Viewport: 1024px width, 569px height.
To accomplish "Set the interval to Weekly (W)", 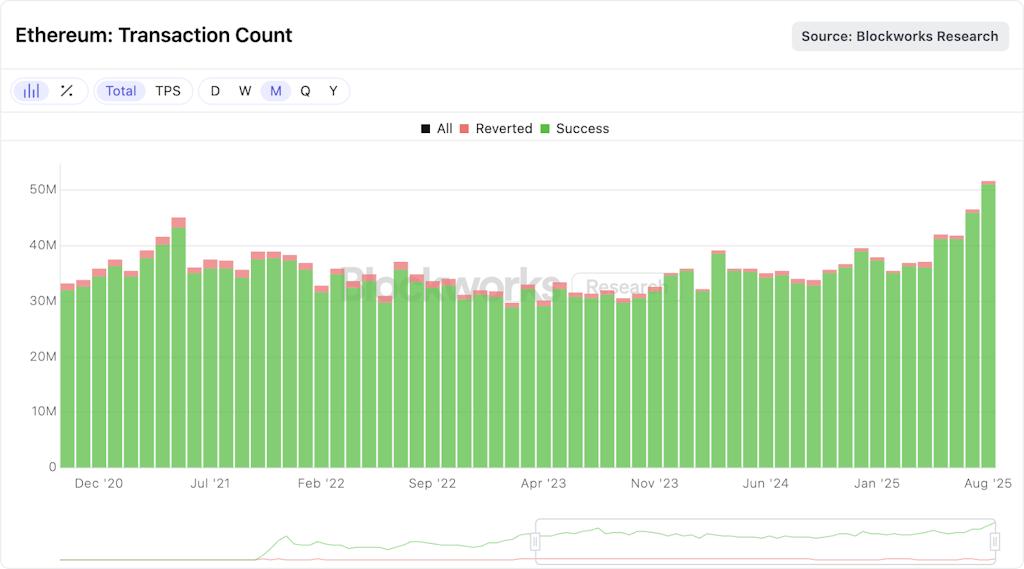I will click(x=245, y=91).
